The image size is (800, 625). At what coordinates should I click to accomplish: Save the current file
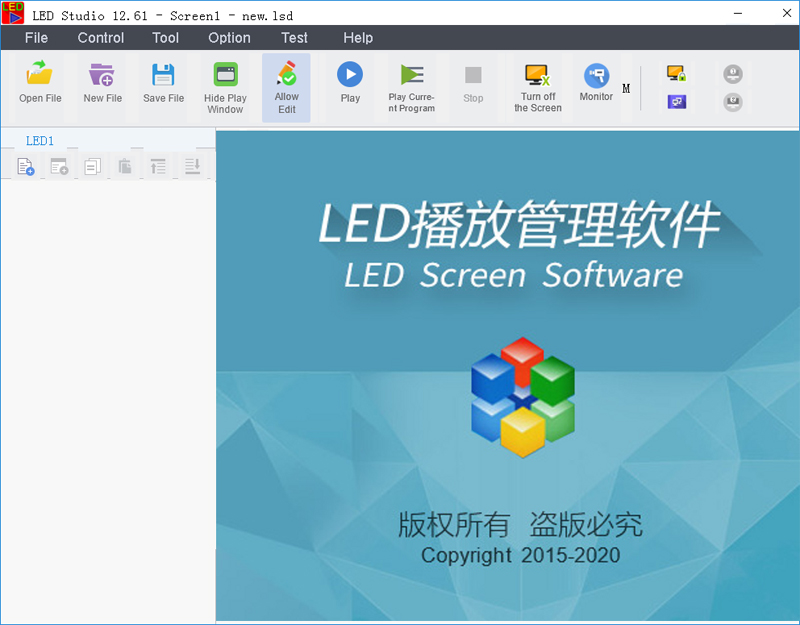(x=163, y=85)
